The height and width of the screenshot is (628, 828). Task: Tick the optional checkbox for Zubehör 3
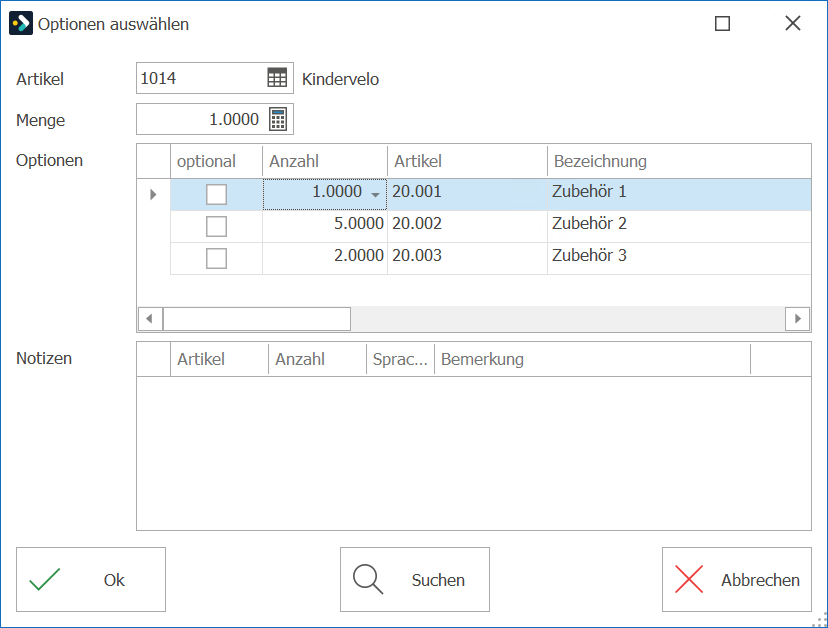pyautogui.click(x=217, y=259)
